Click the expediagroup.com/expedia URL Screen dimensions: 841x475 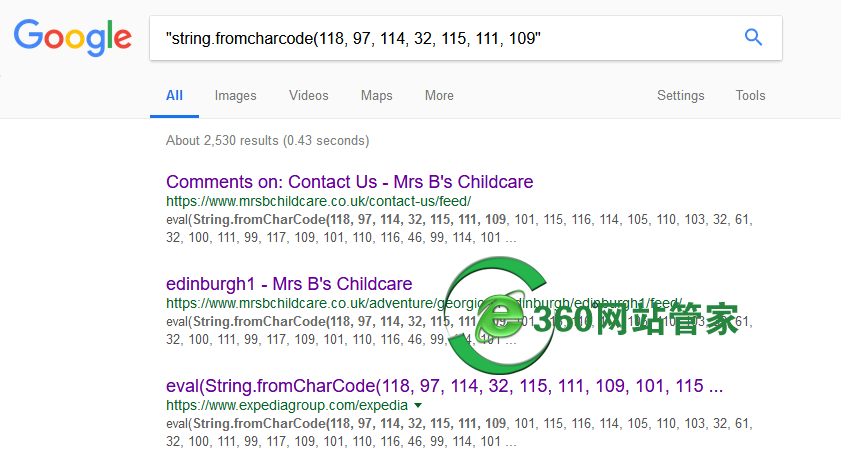287,405
